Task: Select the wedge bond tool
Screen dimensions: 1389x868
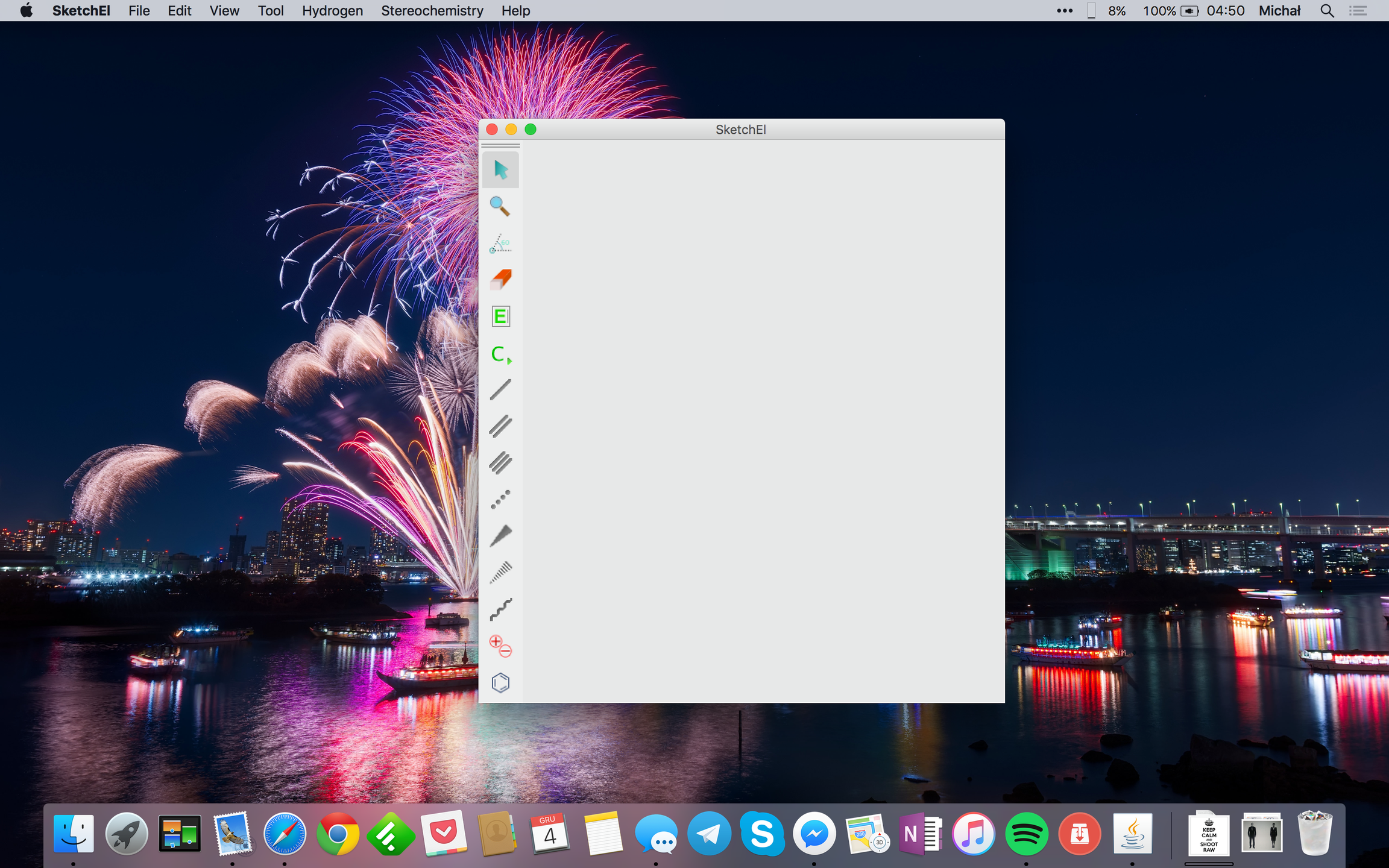Action: [500, 535]
